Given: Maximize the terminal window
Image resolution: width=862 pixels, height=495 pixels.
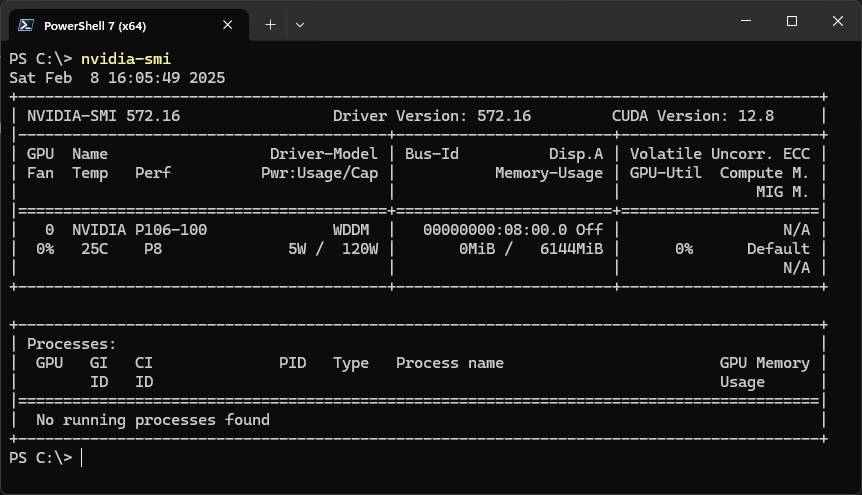Looking at the screenshot, I should (792, 21).
